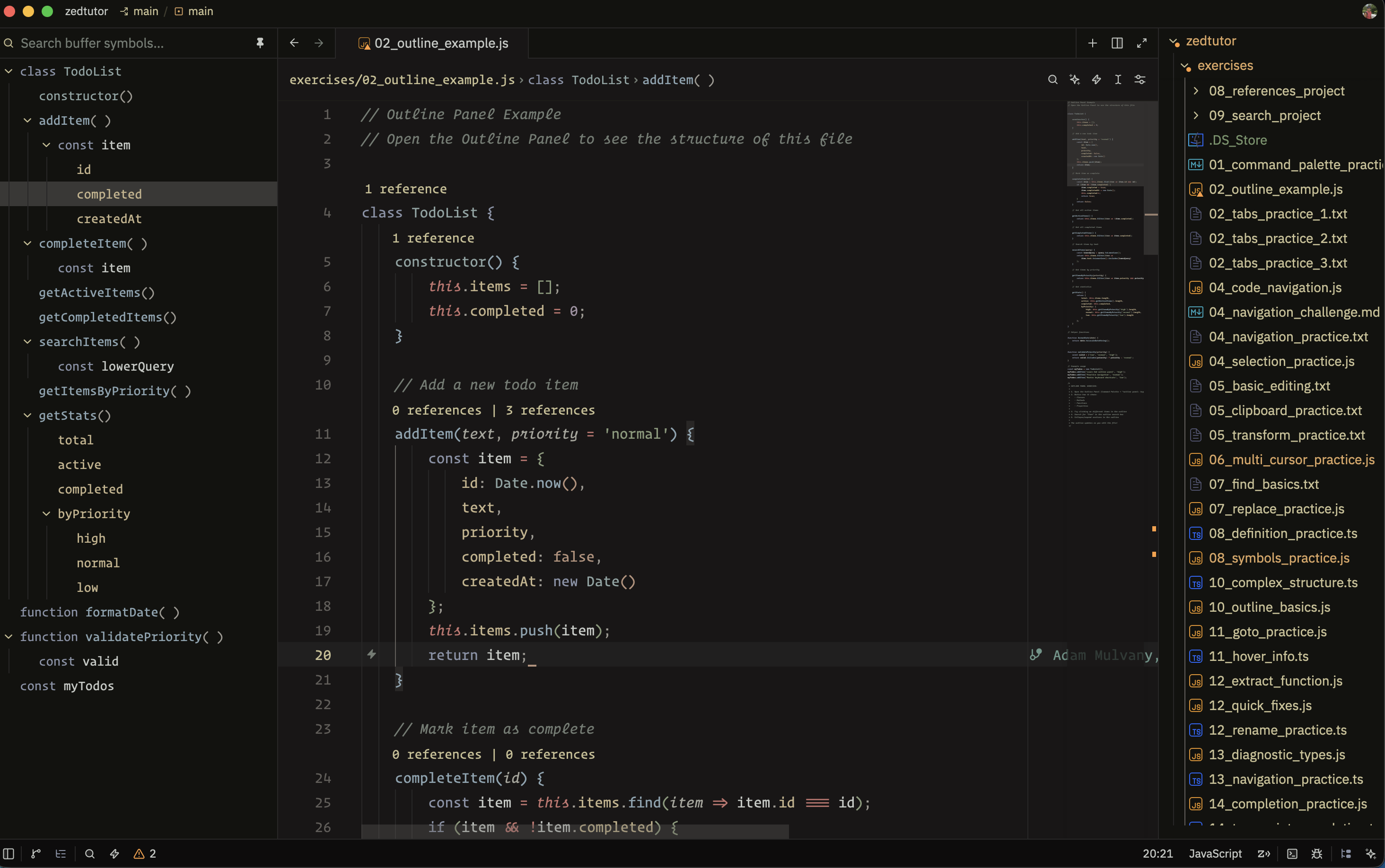Toggle the selections menu I-beam icon
Image resolution: width=1385 pixels, height=868 pixels.
(1118, 80)
